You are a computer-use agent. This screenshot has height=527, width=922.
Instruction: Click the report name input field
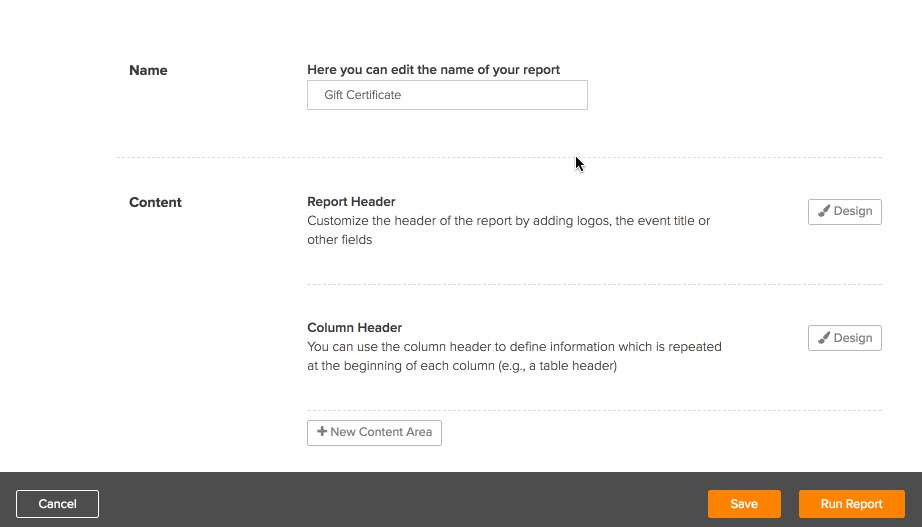point(447,95)
